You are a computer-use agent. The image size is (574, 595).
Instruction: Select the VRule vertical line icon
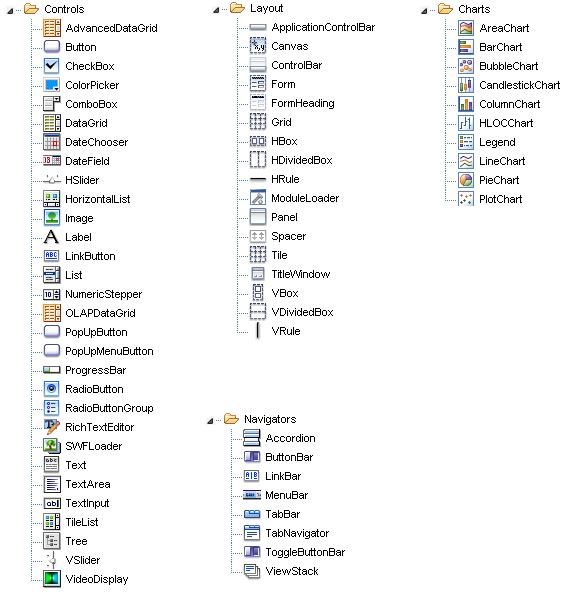(x=258, y=331)
